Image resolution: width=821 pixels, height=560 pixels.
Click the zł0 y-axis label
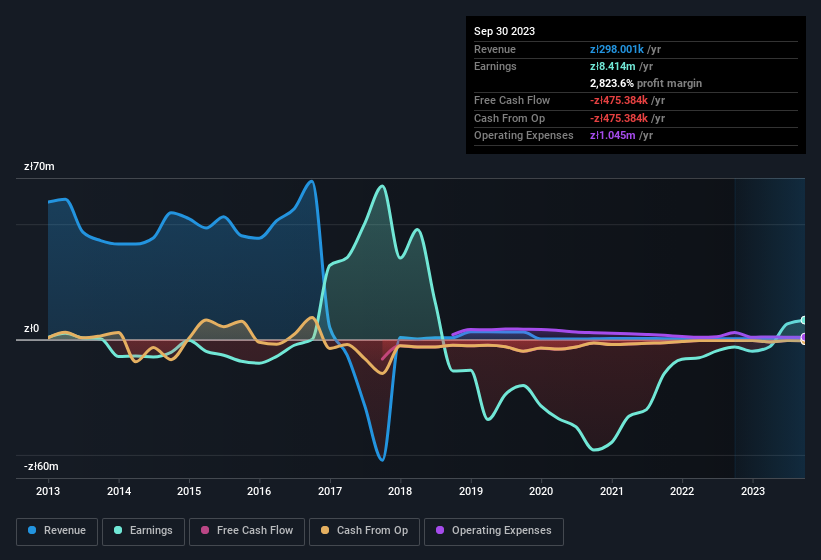(31, 329)
